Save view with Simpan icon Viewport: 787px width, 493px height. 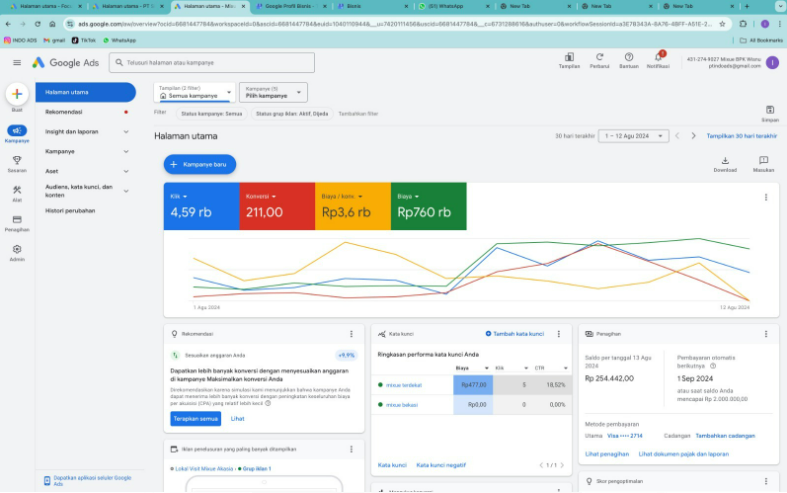(769, 110)
